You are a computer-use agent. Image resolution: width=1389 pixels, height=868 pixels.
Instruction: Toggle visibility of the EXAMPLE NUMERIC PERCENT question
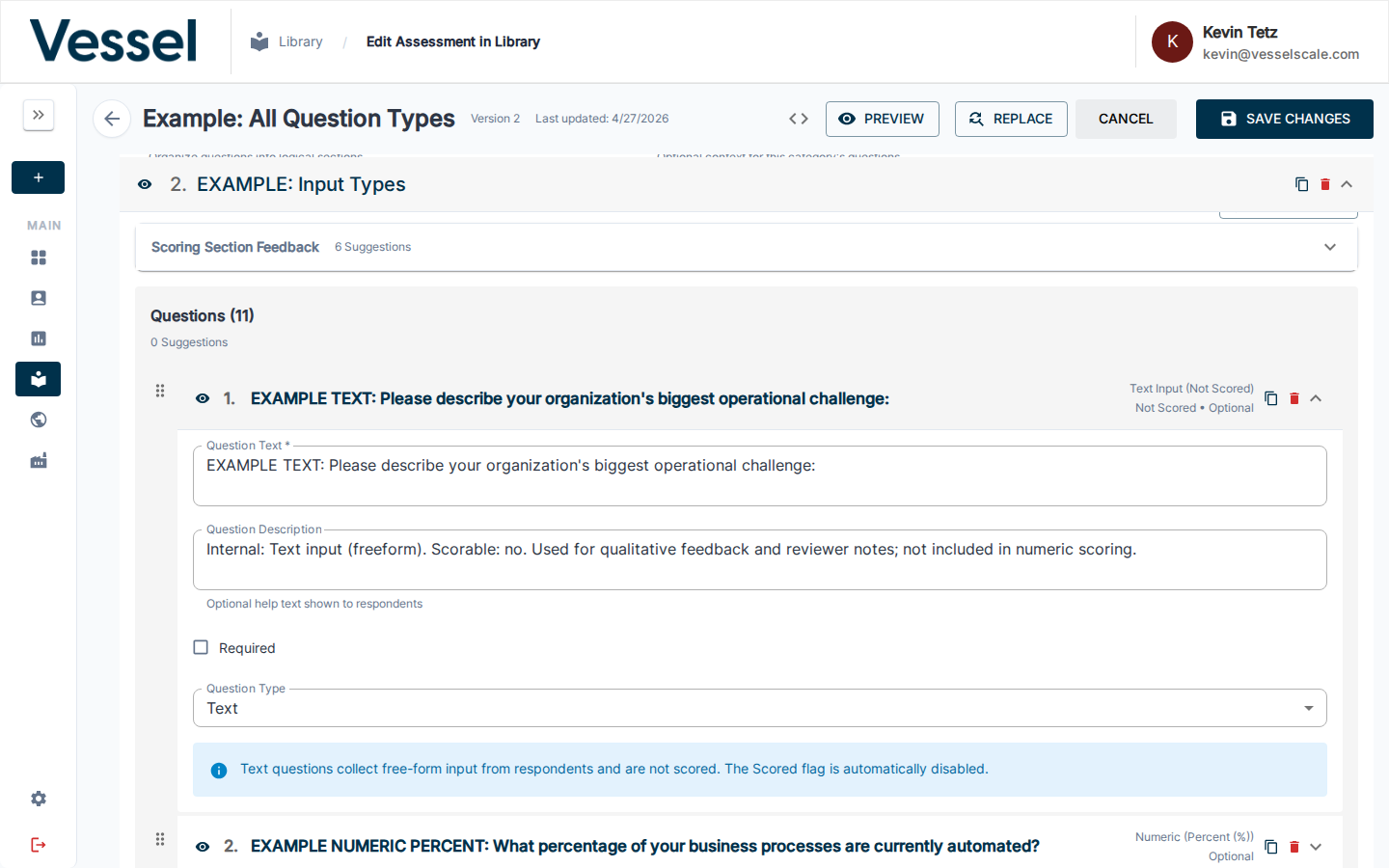point(203,847)
